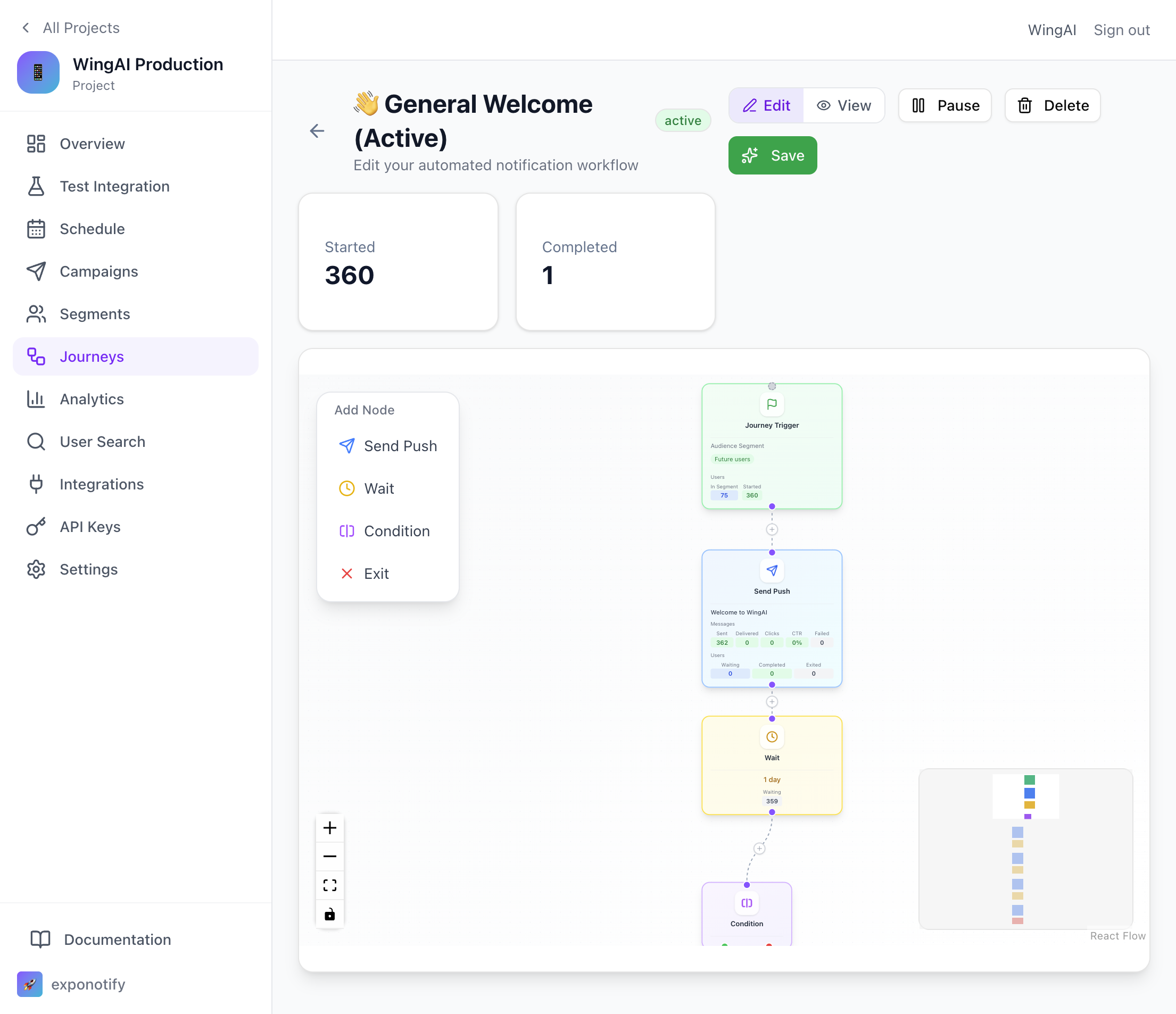This screenshot has height=1014, width=1176.
Task: Save the journey workflow
Action: click(x=773, y=155)
